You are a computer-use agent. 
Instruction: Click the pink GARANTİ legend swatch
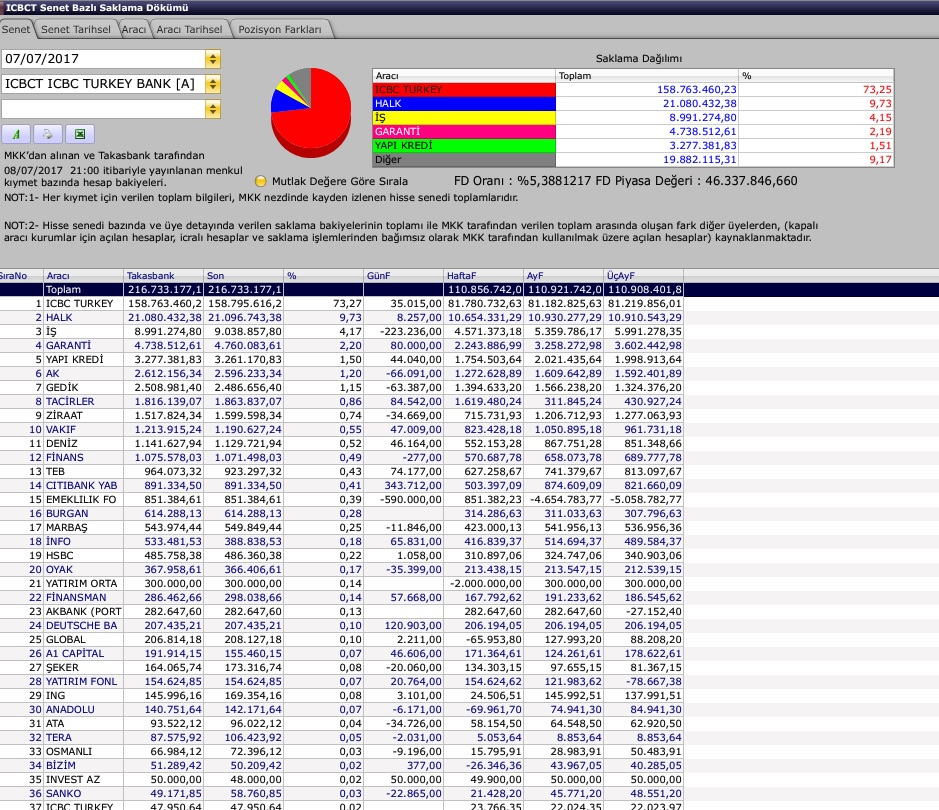(x=464, y=132)
